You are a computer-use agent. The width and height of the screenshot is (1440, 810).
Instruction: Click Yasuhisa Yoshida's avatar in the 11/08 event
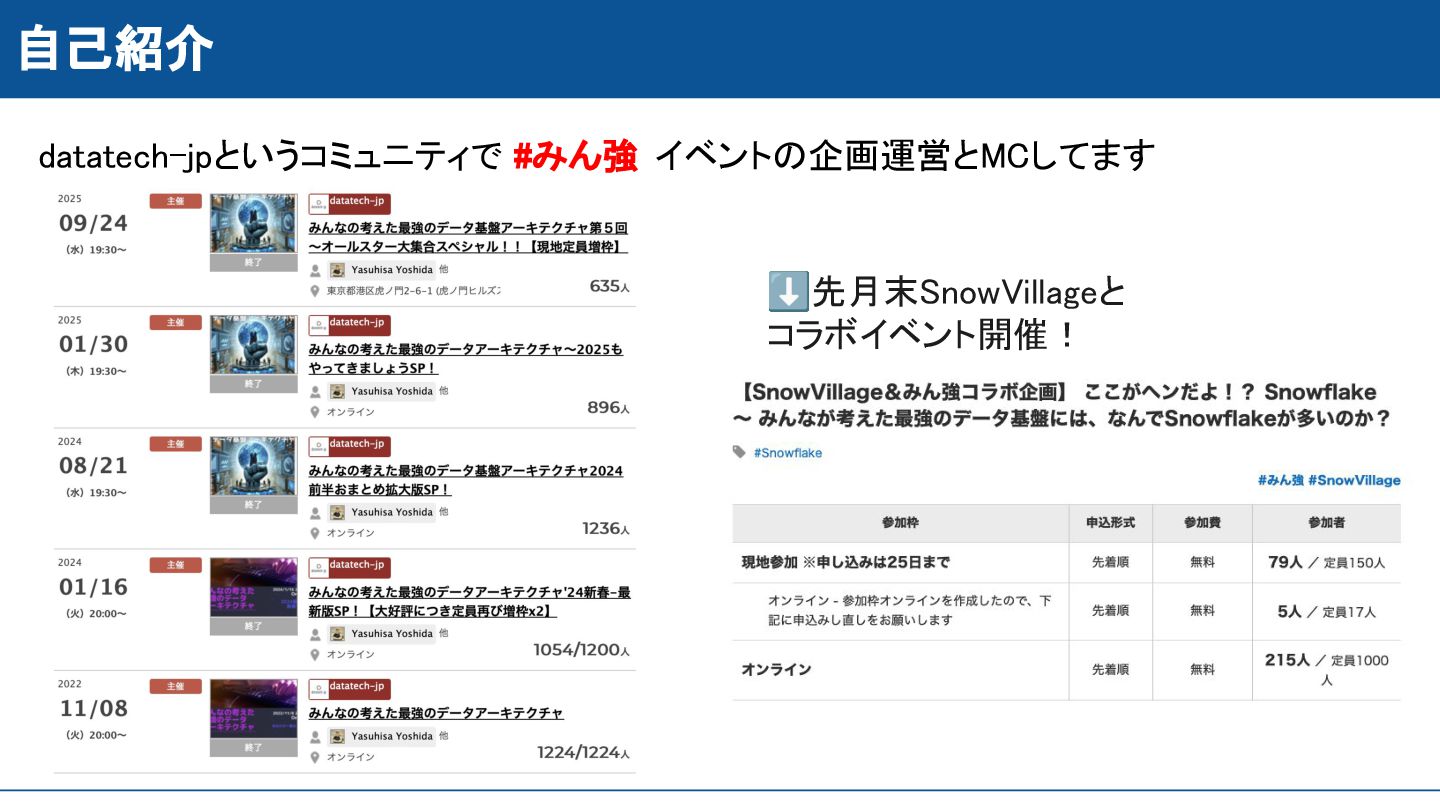tap(338, 736)
